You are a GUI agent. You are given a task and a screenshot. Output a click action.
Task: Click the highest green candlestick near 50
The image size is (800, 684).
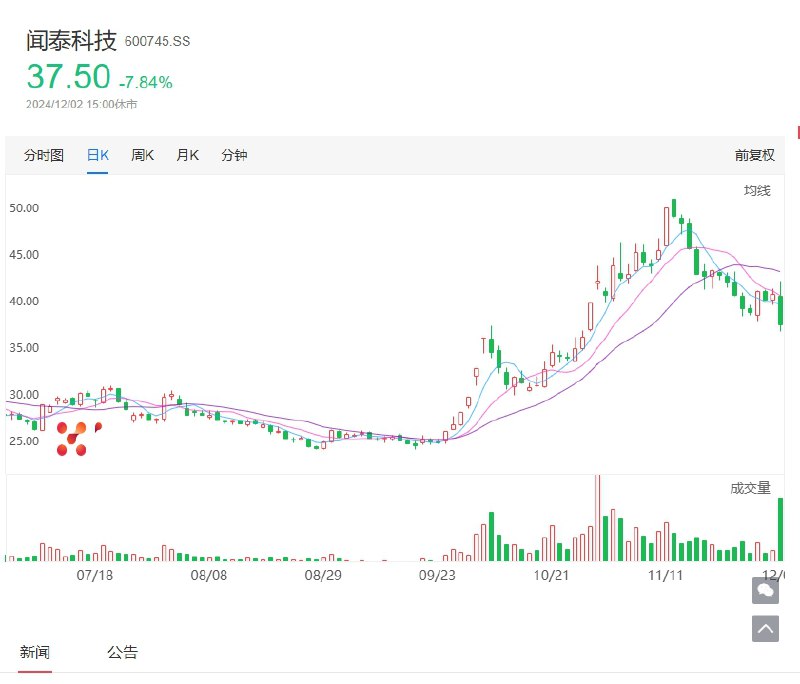click(x=674, y=208)
